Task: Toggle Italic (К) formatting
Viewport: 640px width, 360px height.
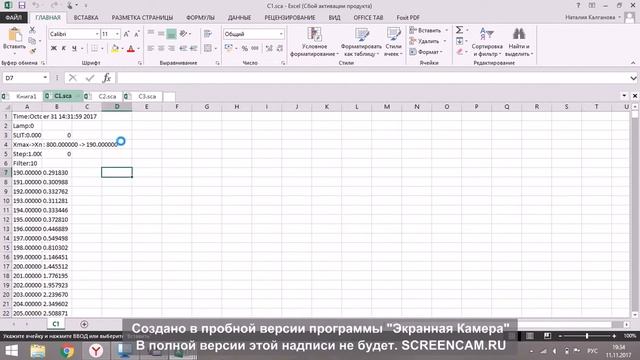Action: [x=64, y=49]
